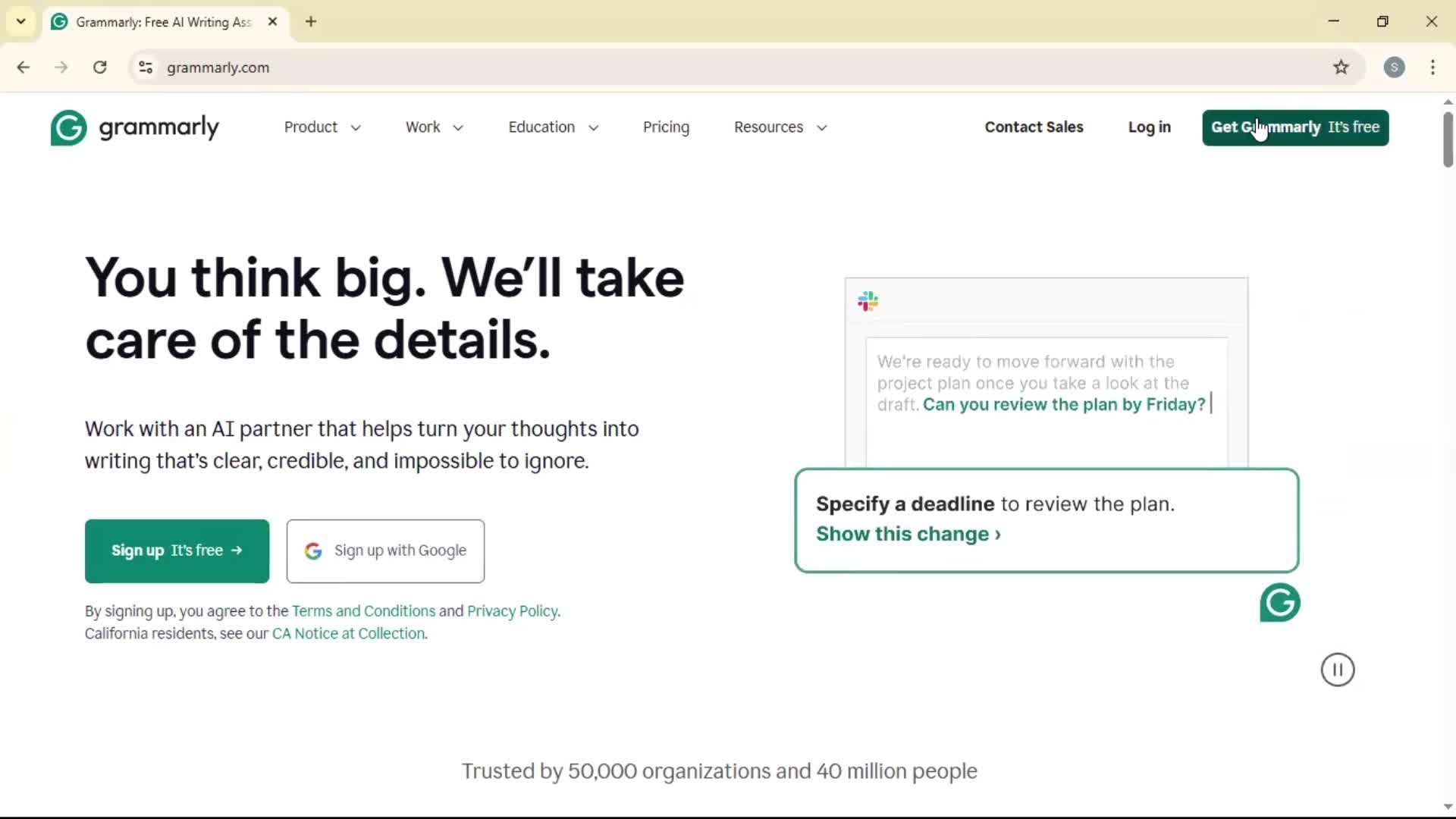This screenshot has height=819, width=1456.
Task: Click the floating Grammarly G badge
Action: tap(1279, 603)
